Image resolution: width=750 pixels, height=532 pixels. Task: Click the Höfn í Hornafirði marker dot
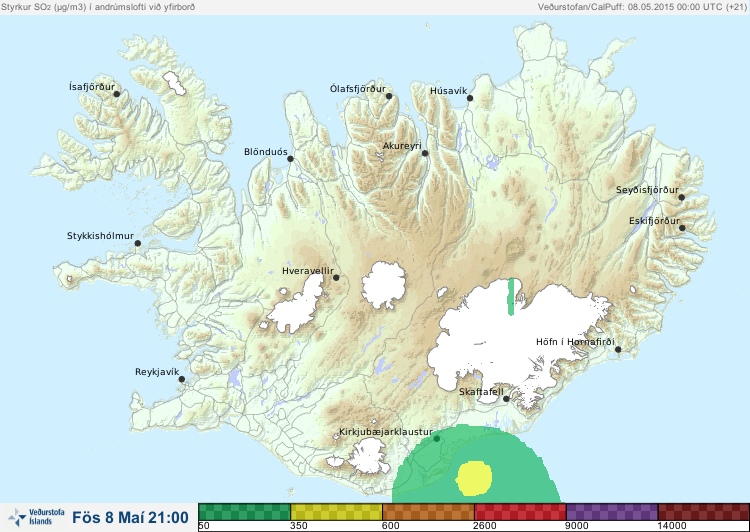[618, 350]
